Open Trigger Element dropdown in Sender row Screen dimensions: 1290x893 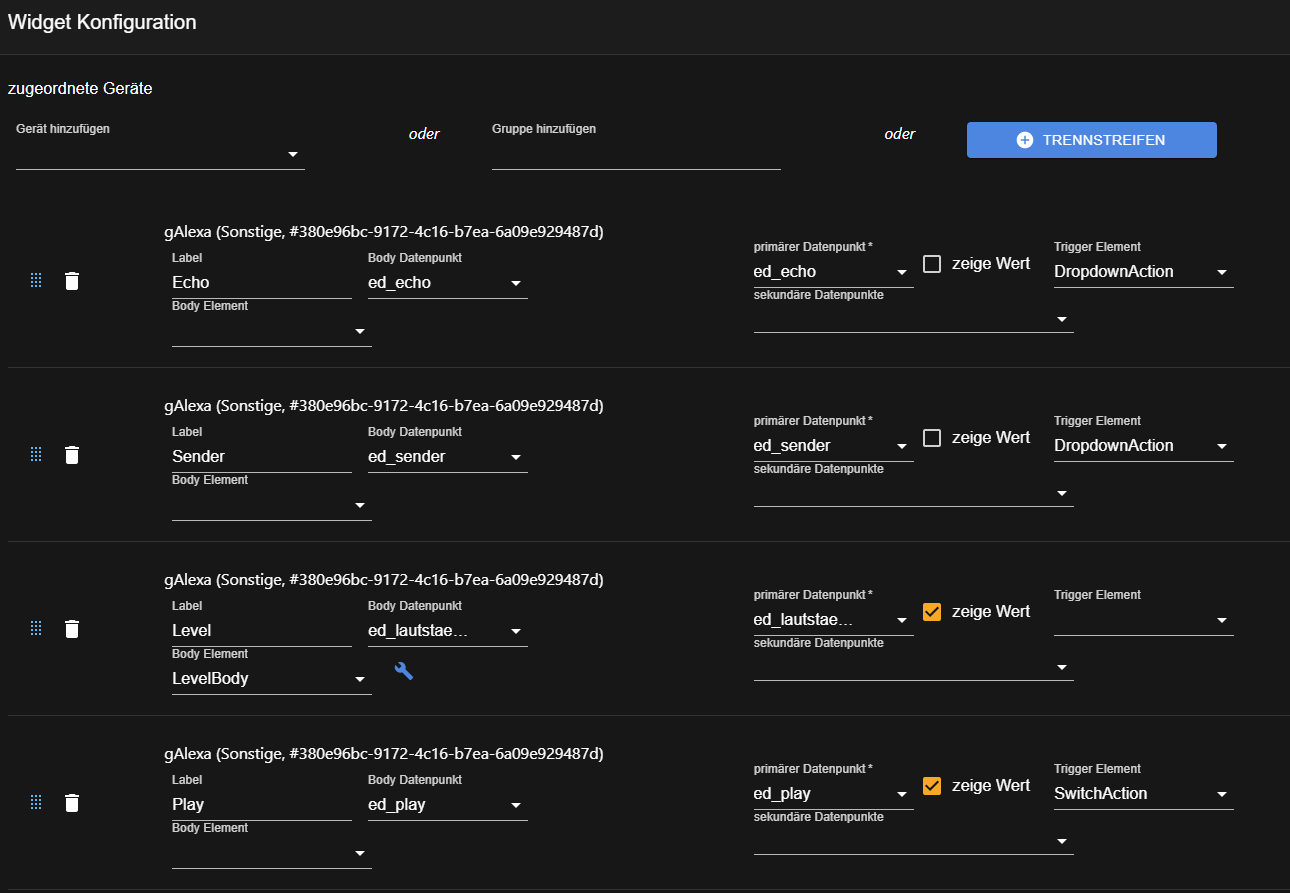[1144, 446]
